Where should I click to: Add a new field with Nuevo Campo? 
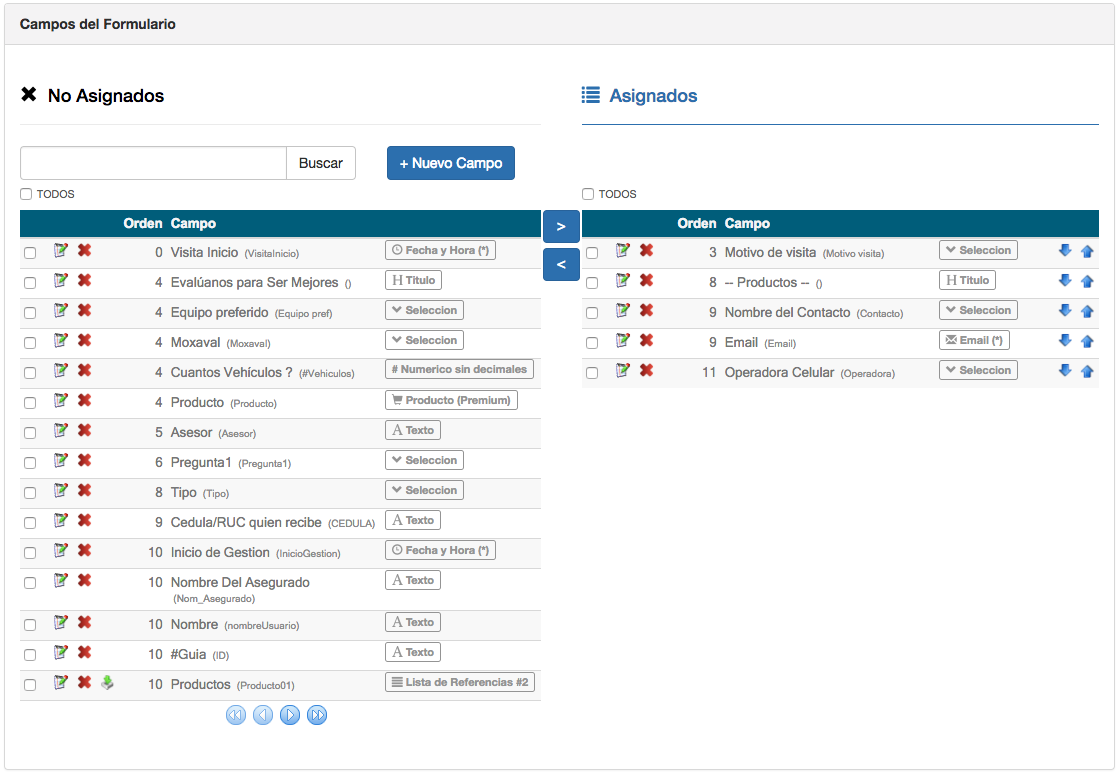coord(451,163)
